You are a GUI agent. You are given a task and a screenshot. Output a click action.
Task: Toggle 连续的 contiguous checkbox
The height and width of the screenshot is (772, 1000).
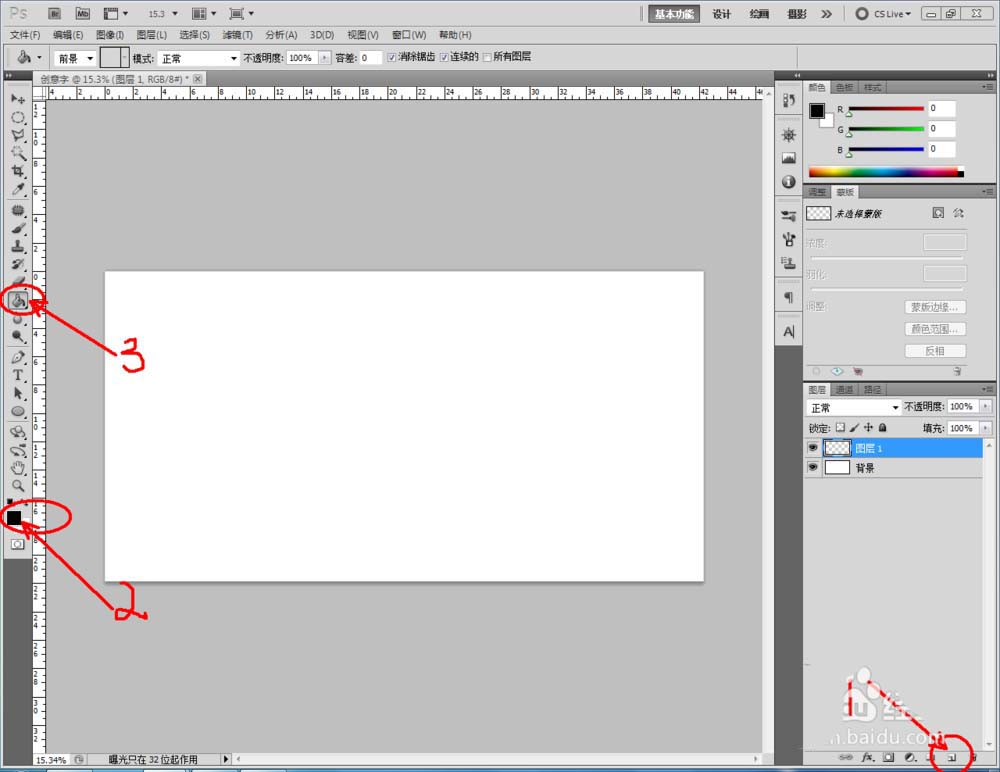pos(444,57)
